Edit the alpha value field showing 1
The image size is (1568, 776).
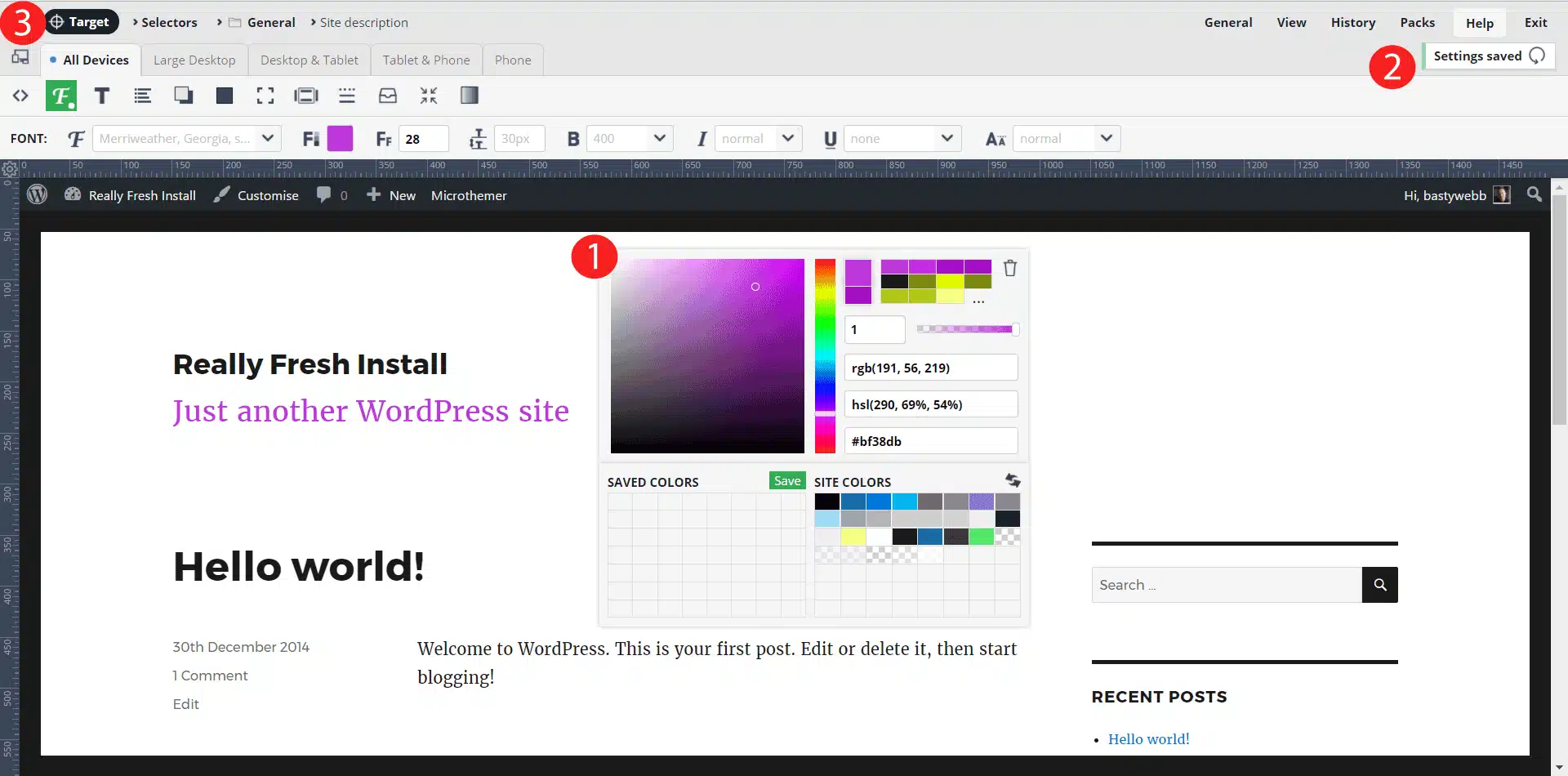[875, 329]
